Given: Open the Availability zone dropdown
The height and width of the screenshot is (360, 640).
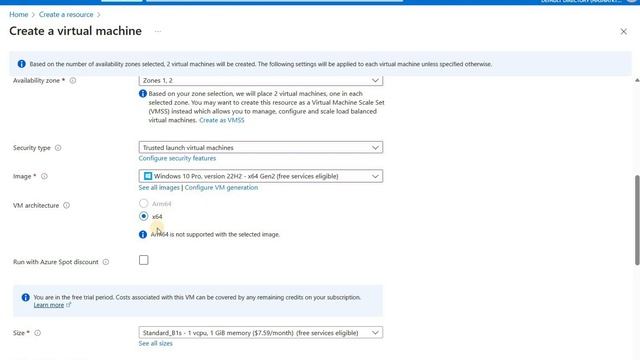Looking at the screenshot, I should (x=260, y=80).
